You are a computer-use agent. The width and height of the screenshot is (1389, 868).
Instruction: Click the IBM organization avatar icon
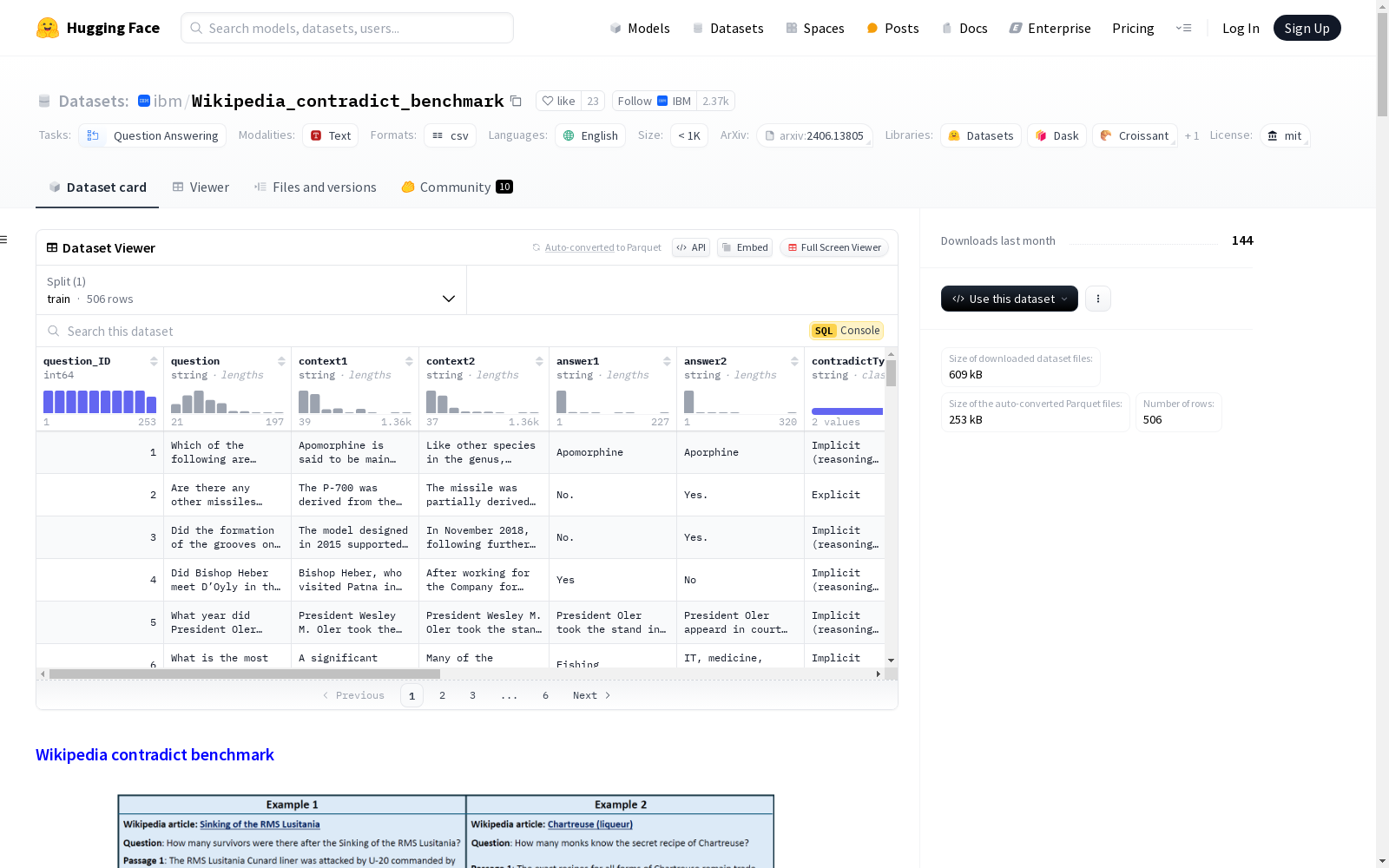pyautogui.click(x=144, y=101)
